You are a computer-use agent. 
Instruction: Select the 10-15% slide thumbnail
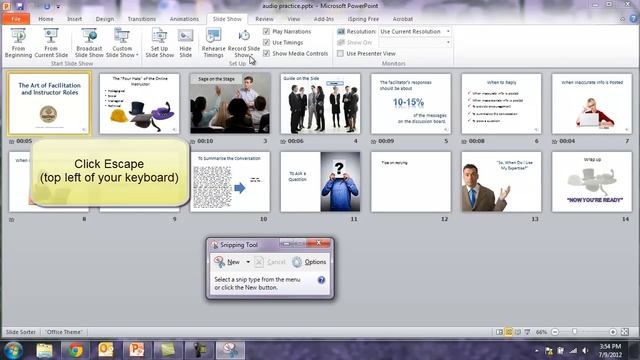(411, 104)
